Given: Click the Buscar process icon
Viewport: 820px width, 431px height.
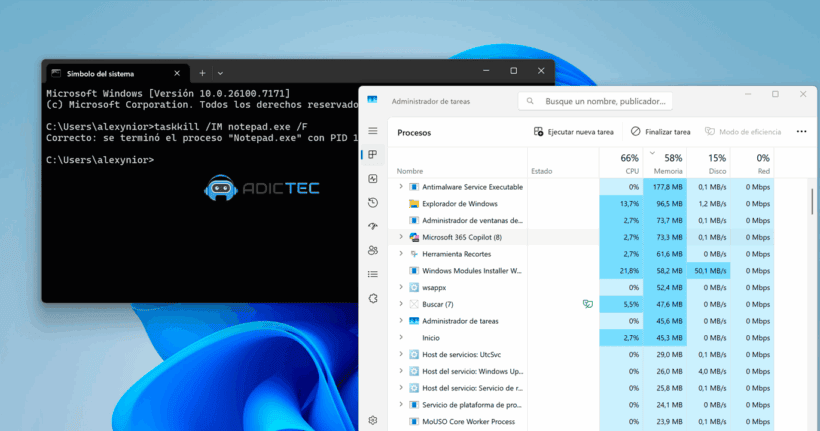Looking at the screenshot, I should click(414, 304).
